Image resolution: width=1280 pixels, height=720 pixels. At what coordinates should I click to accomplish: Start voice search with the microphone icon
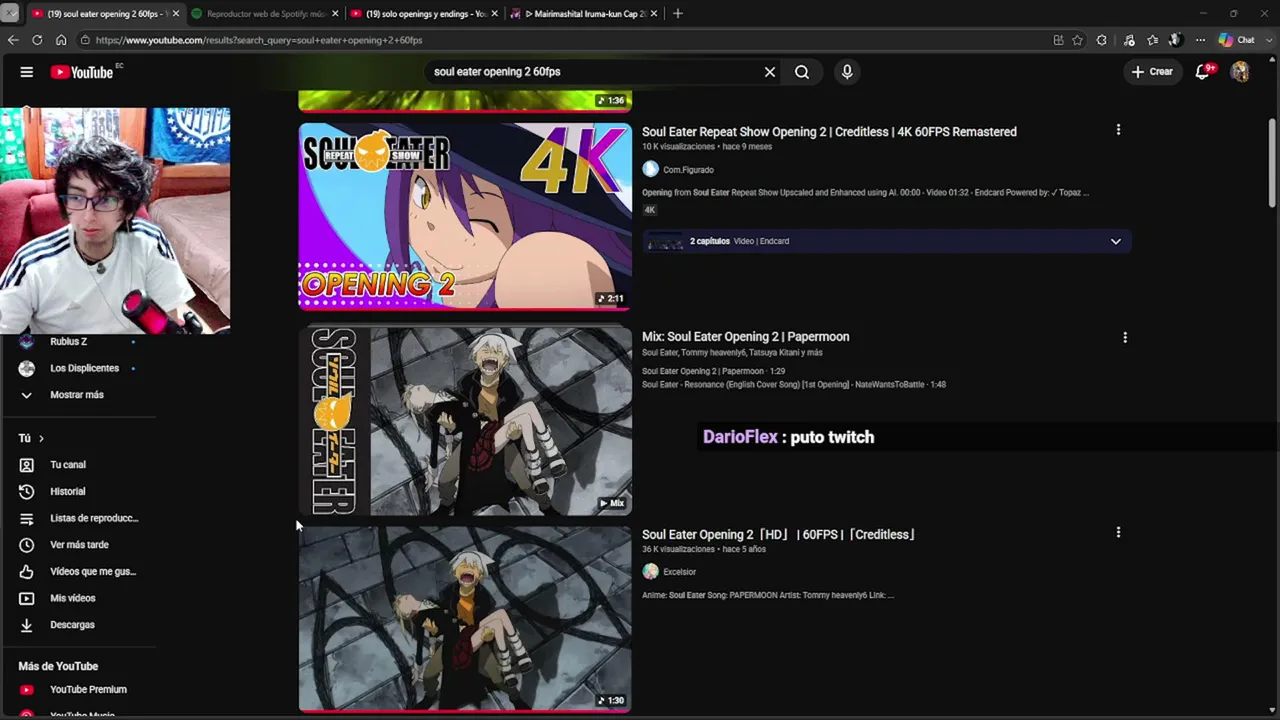point(847,72)
